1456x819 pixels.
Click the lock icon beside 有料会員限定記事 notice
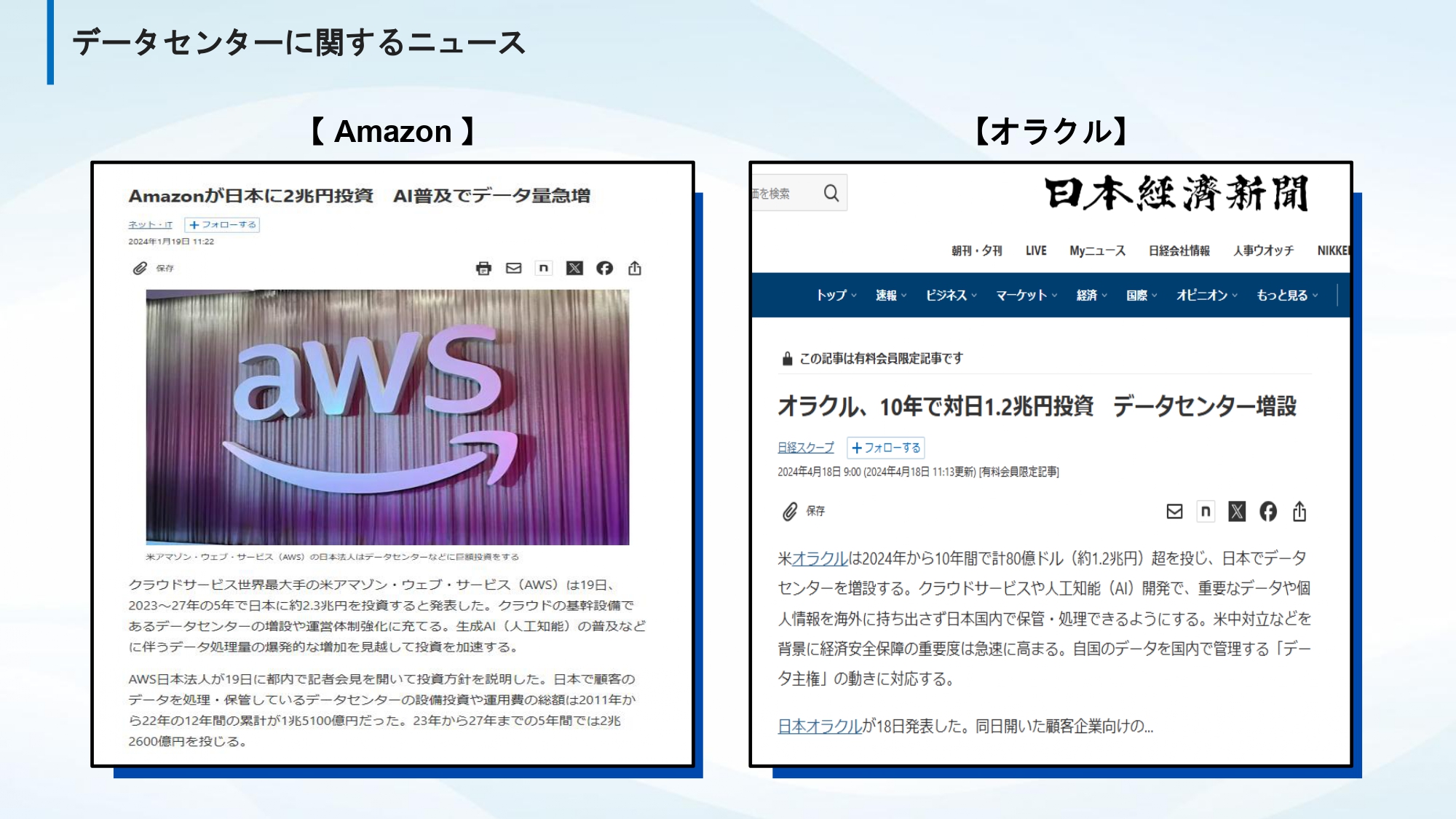click(x=787, y=358)
